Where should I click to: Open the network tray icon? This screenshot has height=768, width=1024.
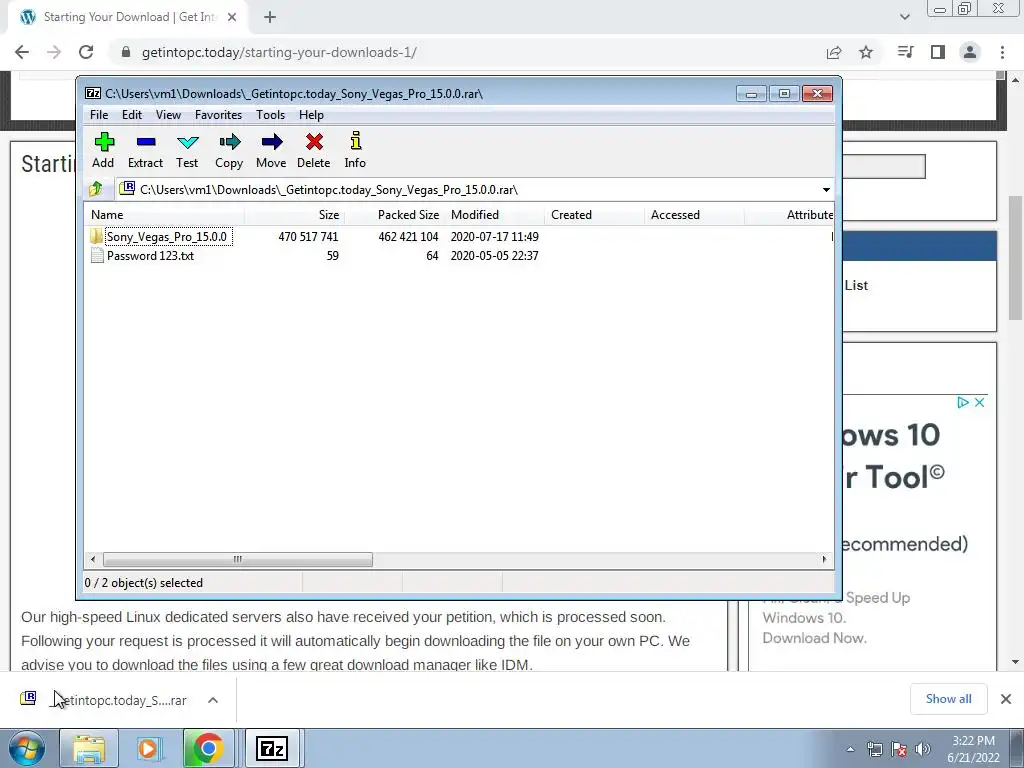[874, 749]
